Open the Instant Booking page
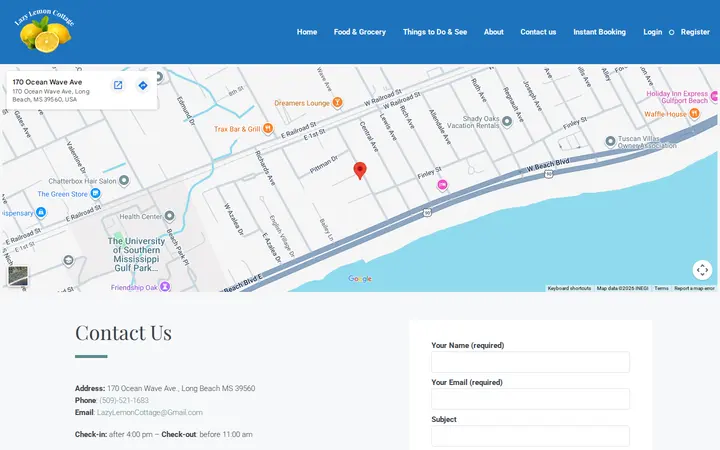 pos(599,32)
